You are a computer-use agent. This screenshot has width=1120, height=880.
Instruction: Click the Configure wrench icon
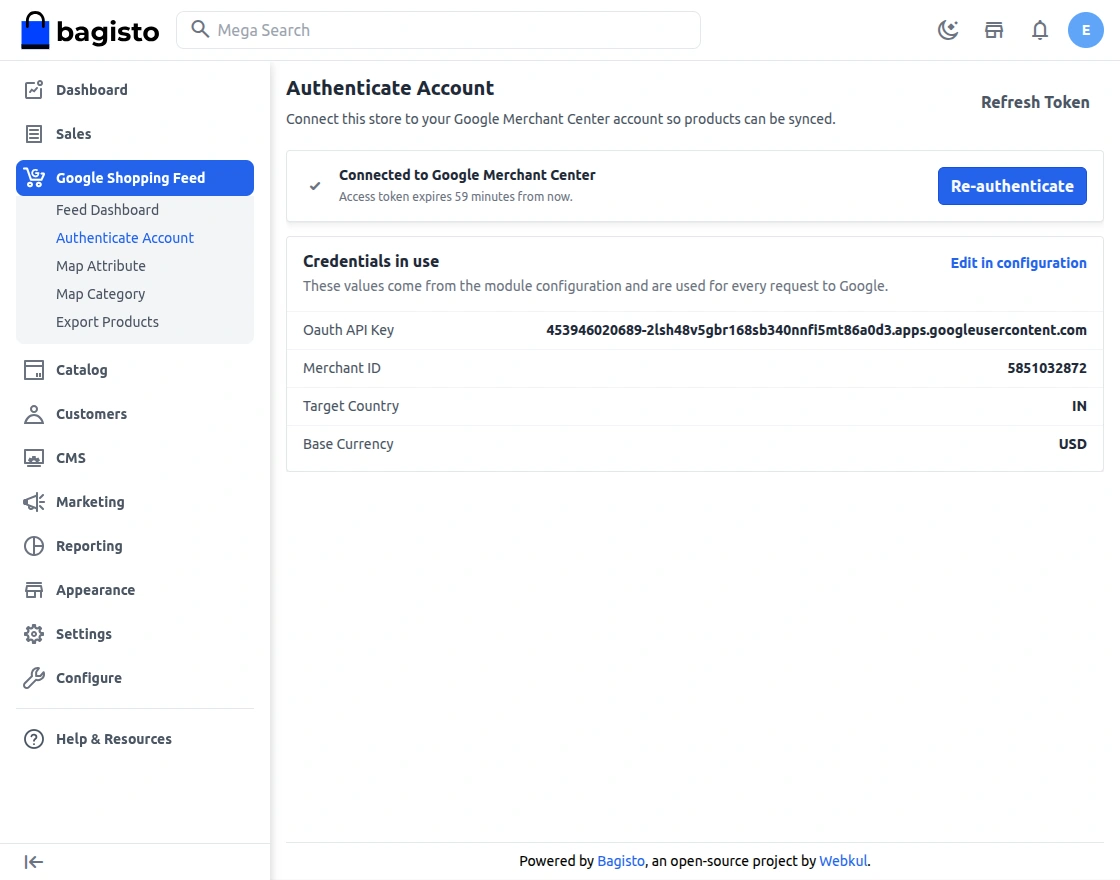pos(34,678)
